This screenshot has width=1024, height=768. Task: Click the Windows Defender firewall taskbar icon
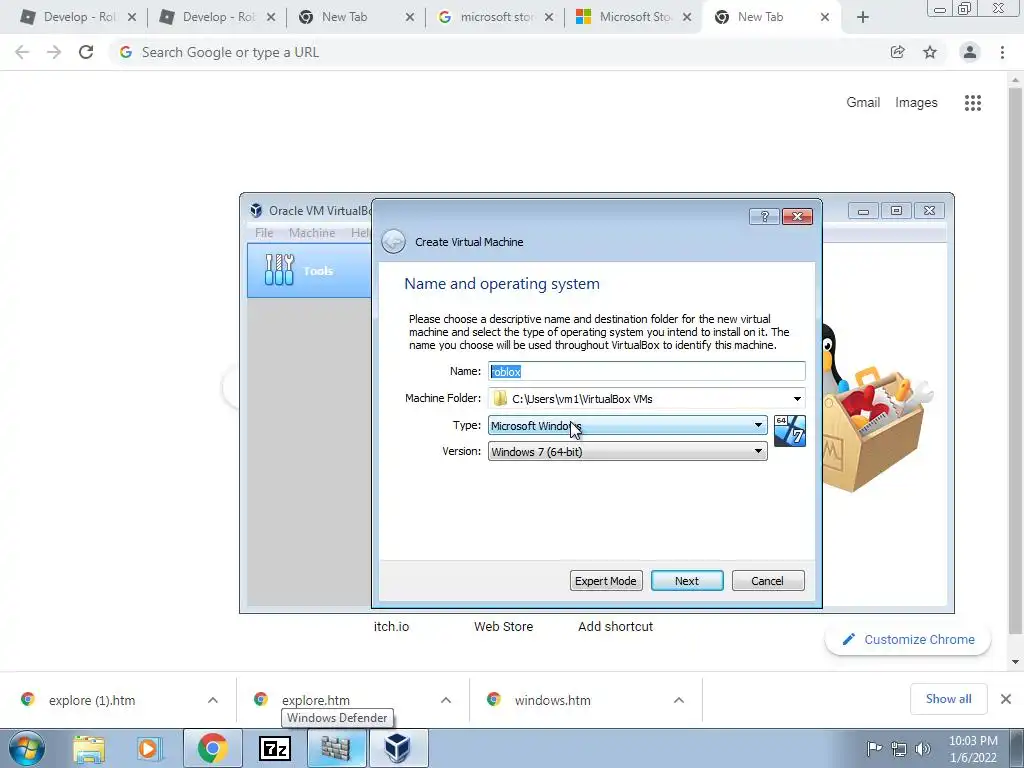tap(336, 748)
